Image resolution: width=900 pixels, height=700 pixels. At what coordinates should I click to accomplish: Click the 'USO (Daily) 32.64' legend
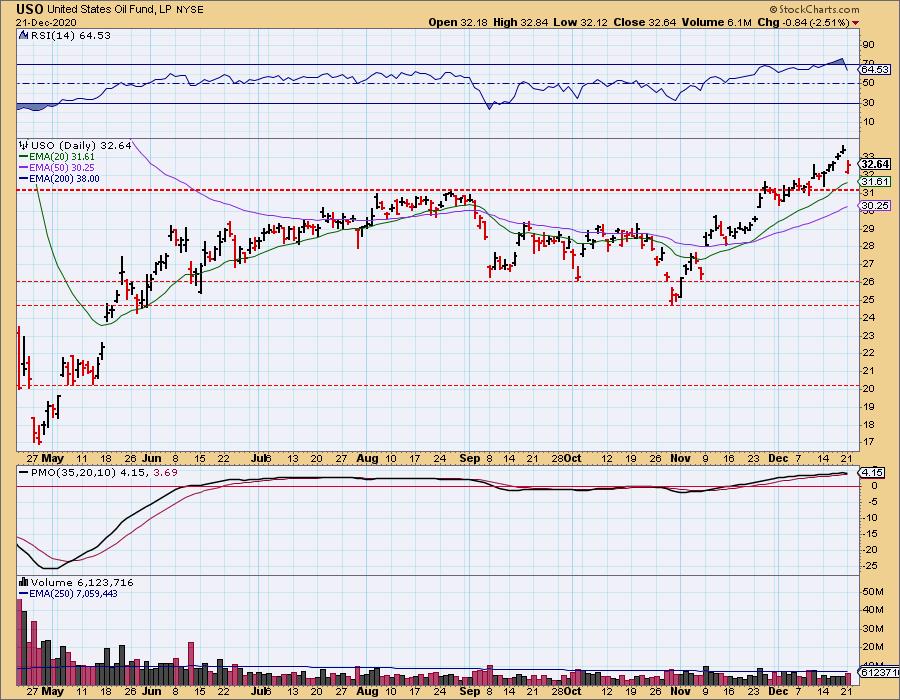81,145
